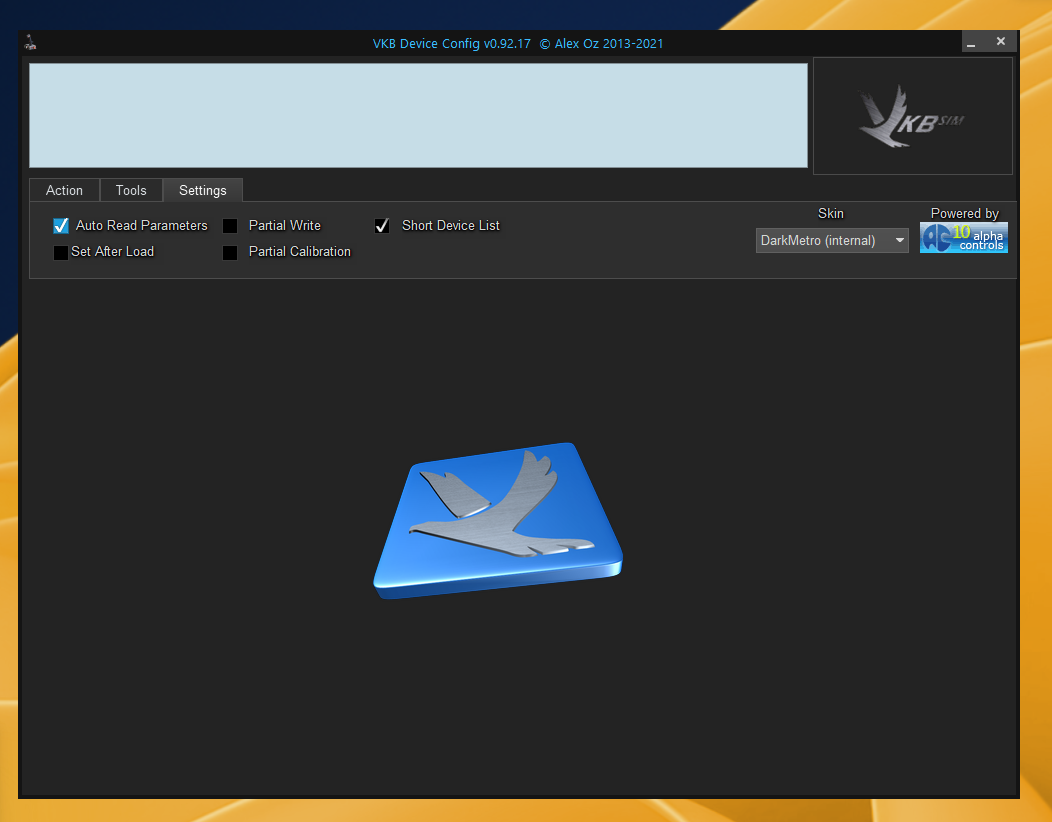Viewport: 1052px width, 822px height.
Task: Disable Short Device List
Action: (x=382, y=225)
